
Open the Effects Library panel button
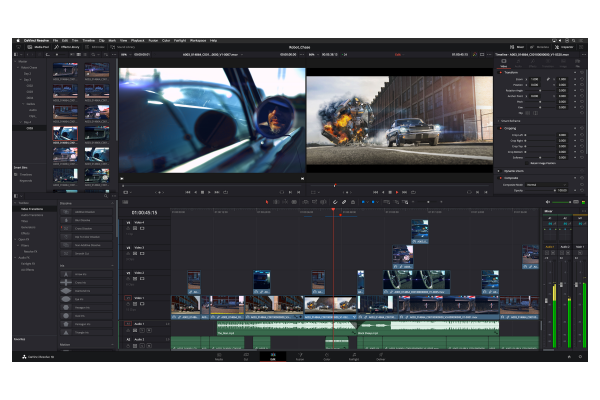(x=67, y=47)
